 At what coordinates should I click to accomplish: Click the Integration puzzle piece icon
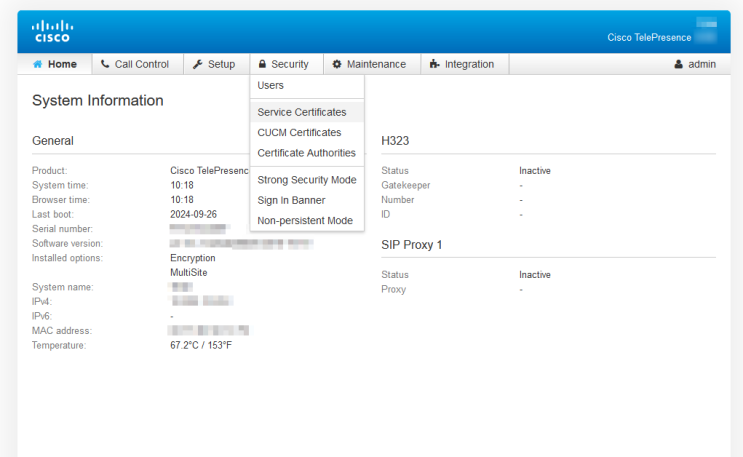click(x=435, y=64)
